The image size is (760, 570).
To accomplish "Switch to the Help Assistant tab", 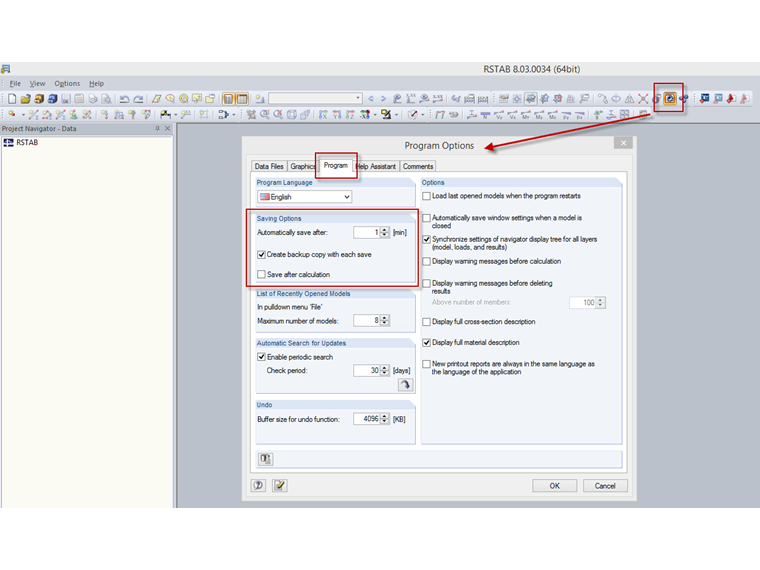I will (x=376, y=166).
